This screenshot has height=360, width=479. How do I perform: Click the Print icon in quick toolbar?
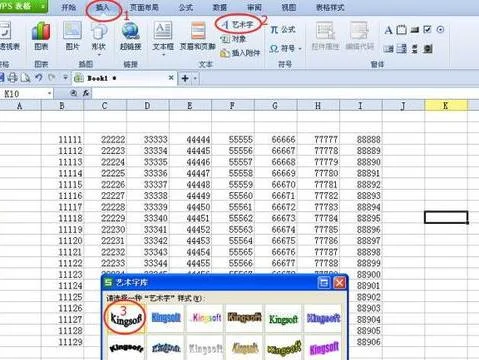pyautogui.click(x=13, y=78)
